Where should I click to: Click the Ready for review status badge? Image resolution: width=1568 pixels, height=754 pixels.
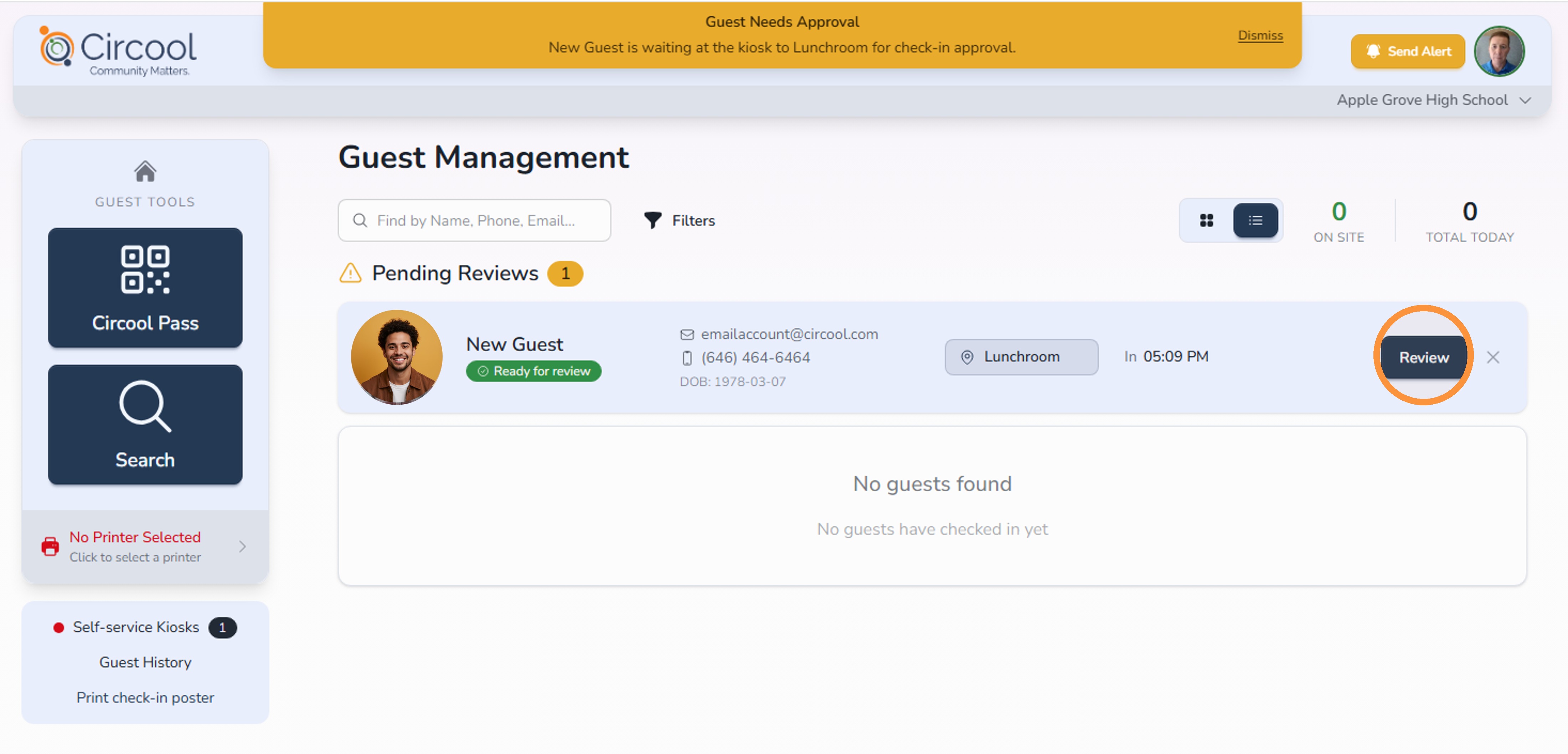point(533,371)
